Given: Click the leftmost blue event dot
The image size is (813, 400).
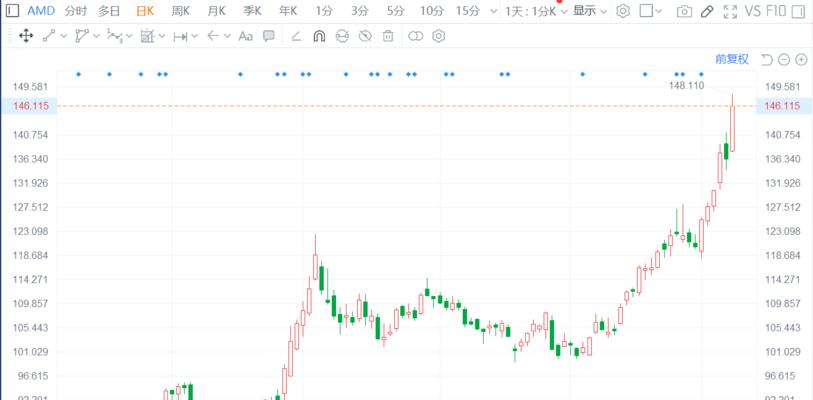Looking at the screenshot, I should pos(78,74).
